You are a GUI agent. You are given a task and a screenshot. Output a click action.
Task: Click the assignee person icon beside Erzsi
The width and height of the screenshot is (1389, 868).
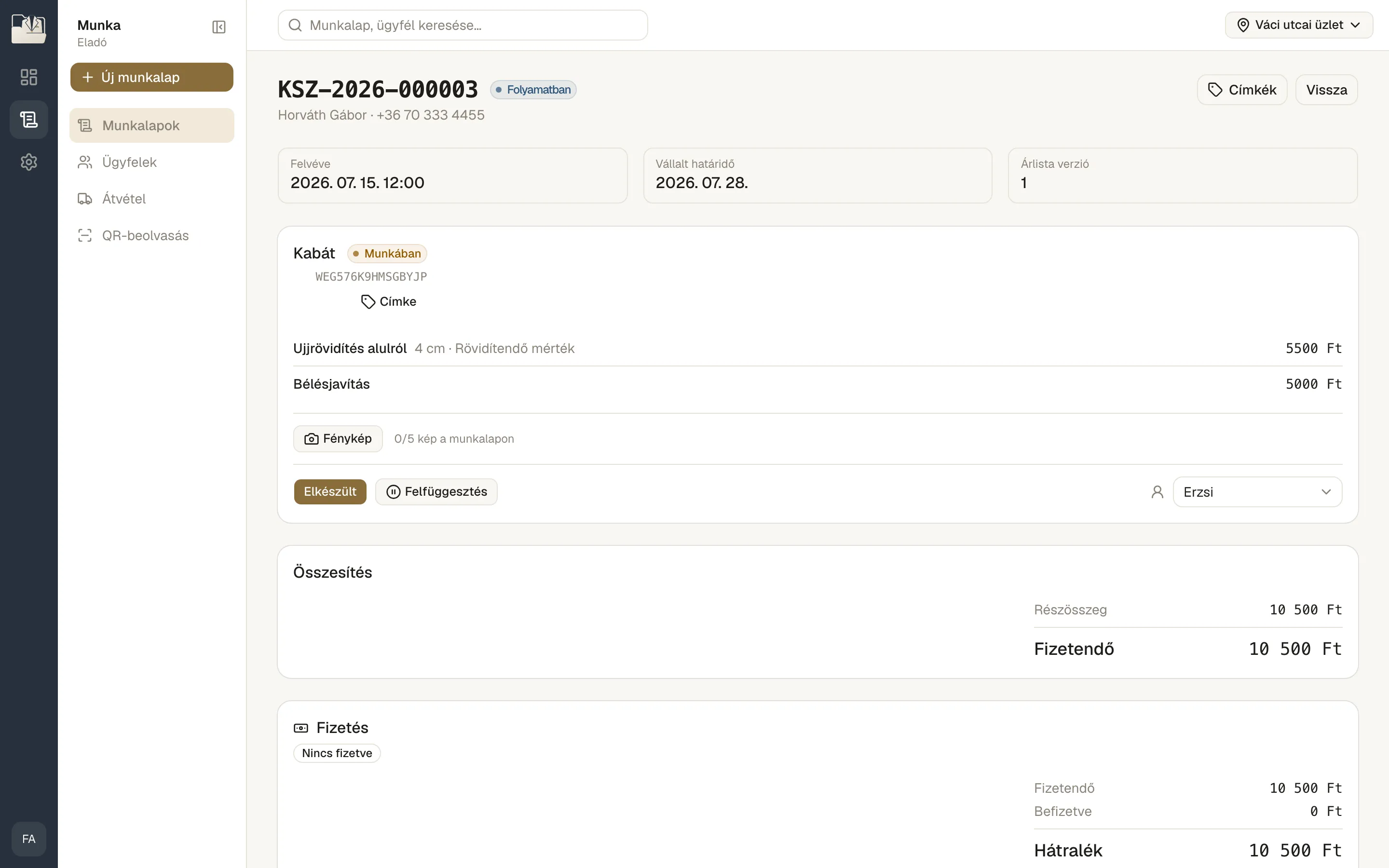pos(1157,492)
